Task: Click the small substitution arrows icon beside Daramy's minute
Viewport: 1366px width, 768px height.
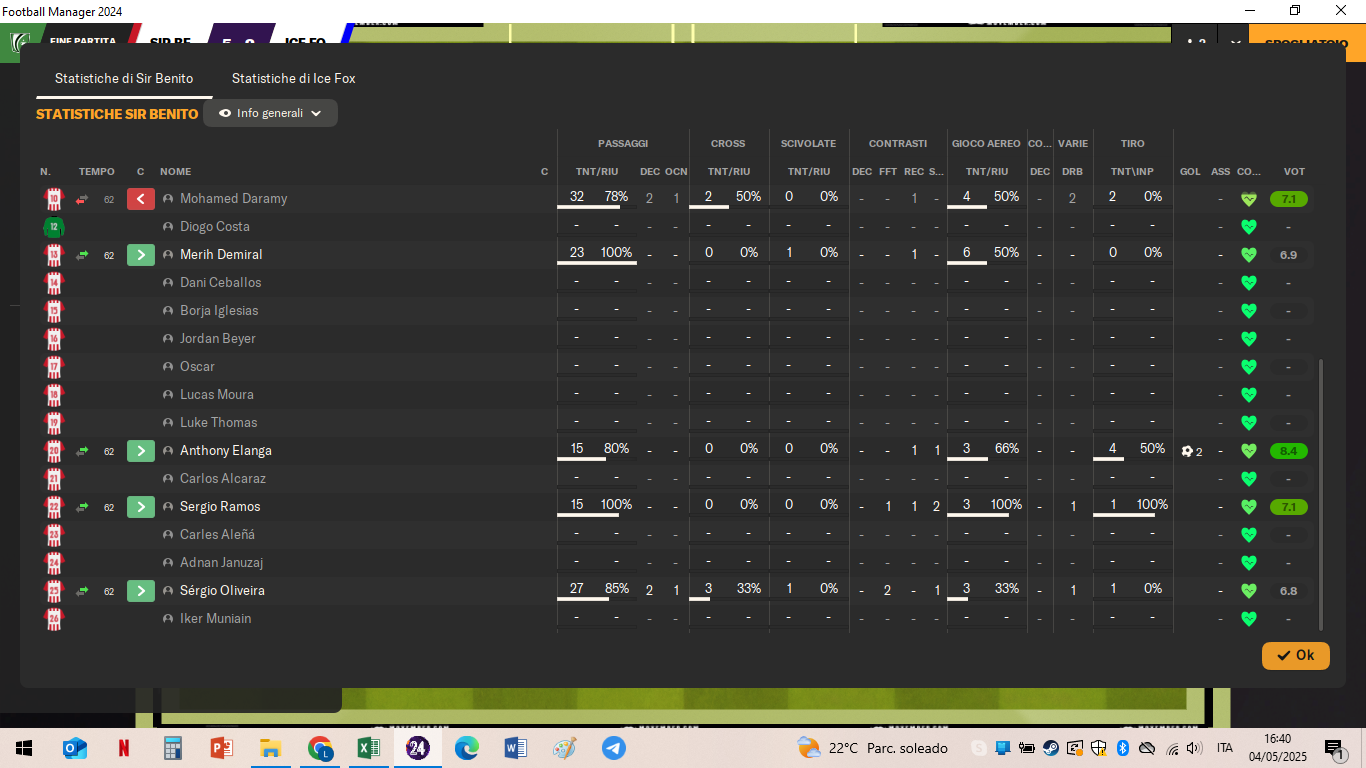Action: click(82, 199)
